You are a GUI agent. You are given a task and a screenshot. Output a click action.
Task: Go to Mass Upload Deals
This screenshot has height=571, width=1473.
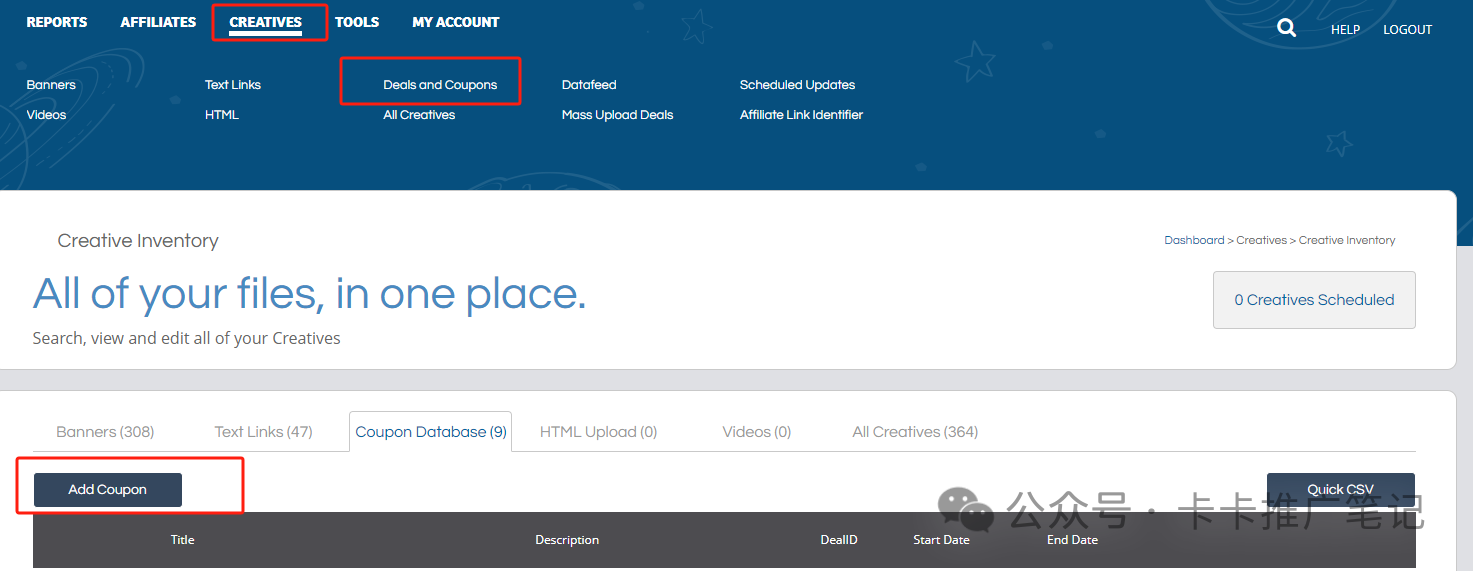point(617,115)
